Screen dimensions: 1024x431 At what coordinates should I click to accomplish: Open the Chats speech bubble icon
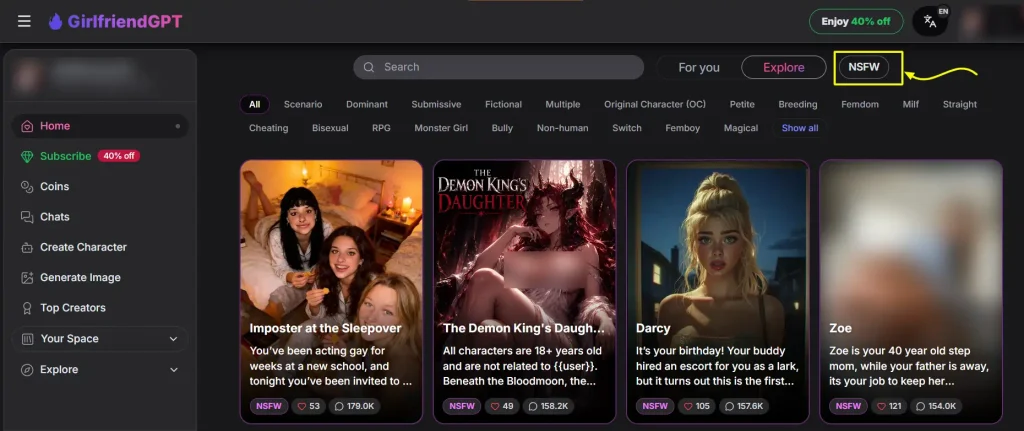[x=27, y=217]
